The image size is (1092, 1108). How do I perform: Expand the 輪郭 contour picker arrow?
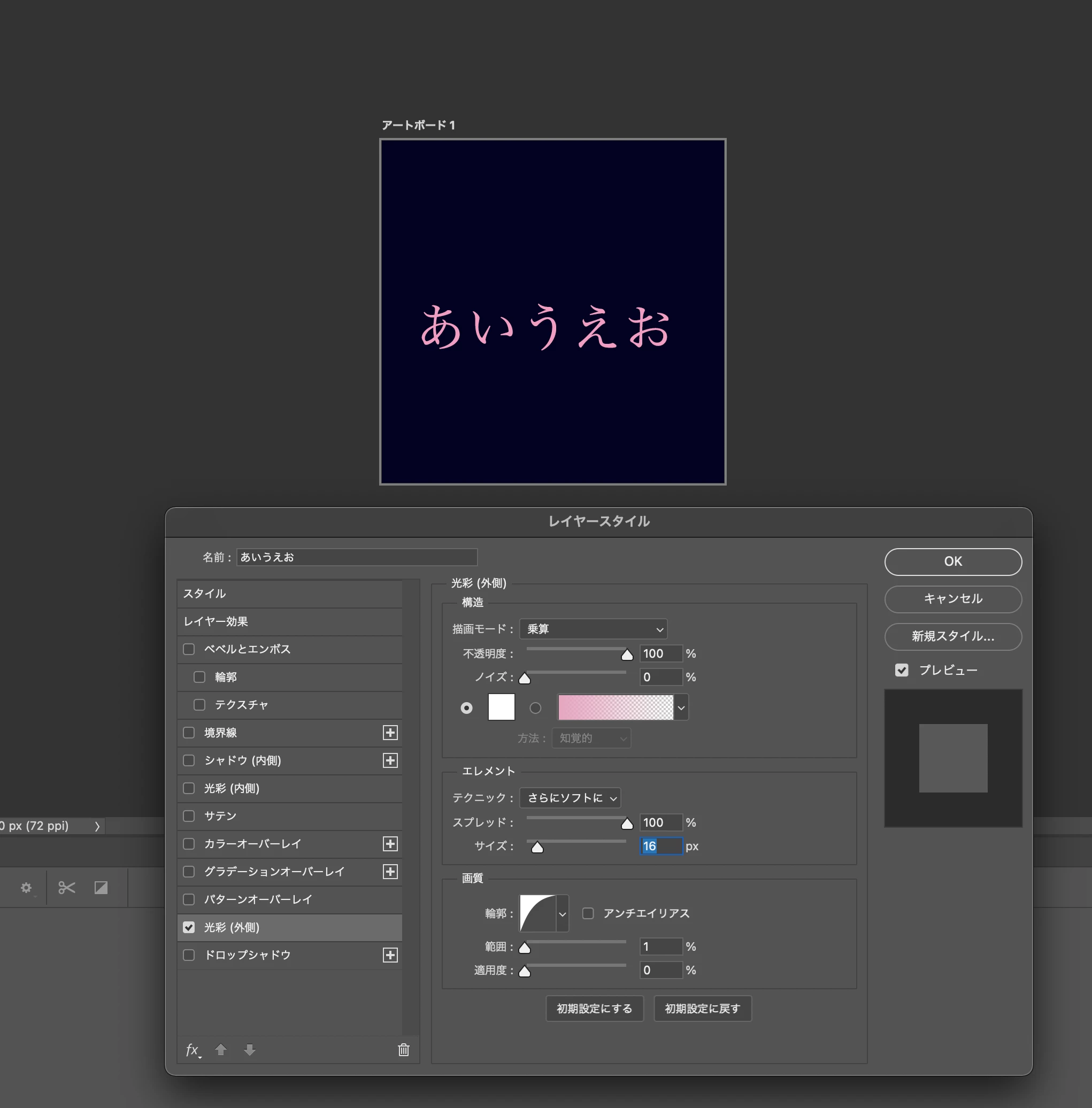coord(562,913)
